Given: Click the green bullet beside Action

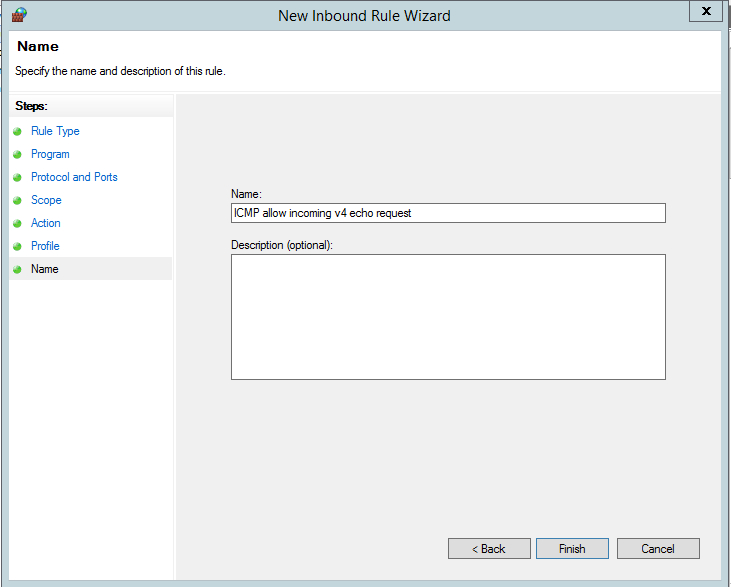Looking at the screenshot, I should click(x=18, y=223).
